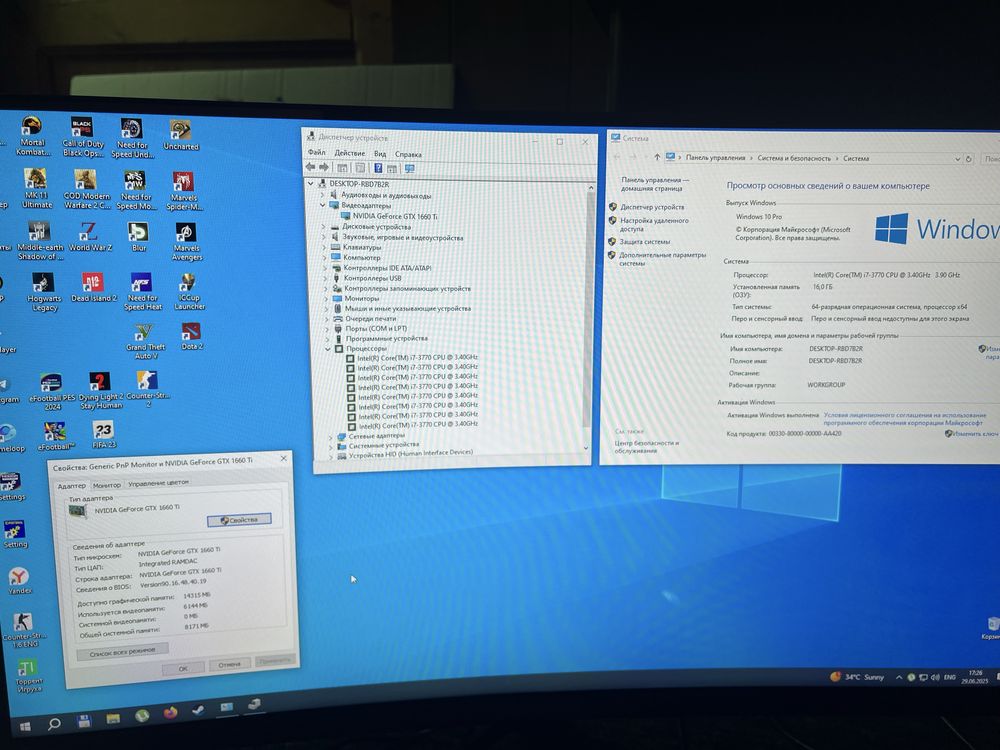
Task: Expand the Мониторы node
Action: point(327,298)
